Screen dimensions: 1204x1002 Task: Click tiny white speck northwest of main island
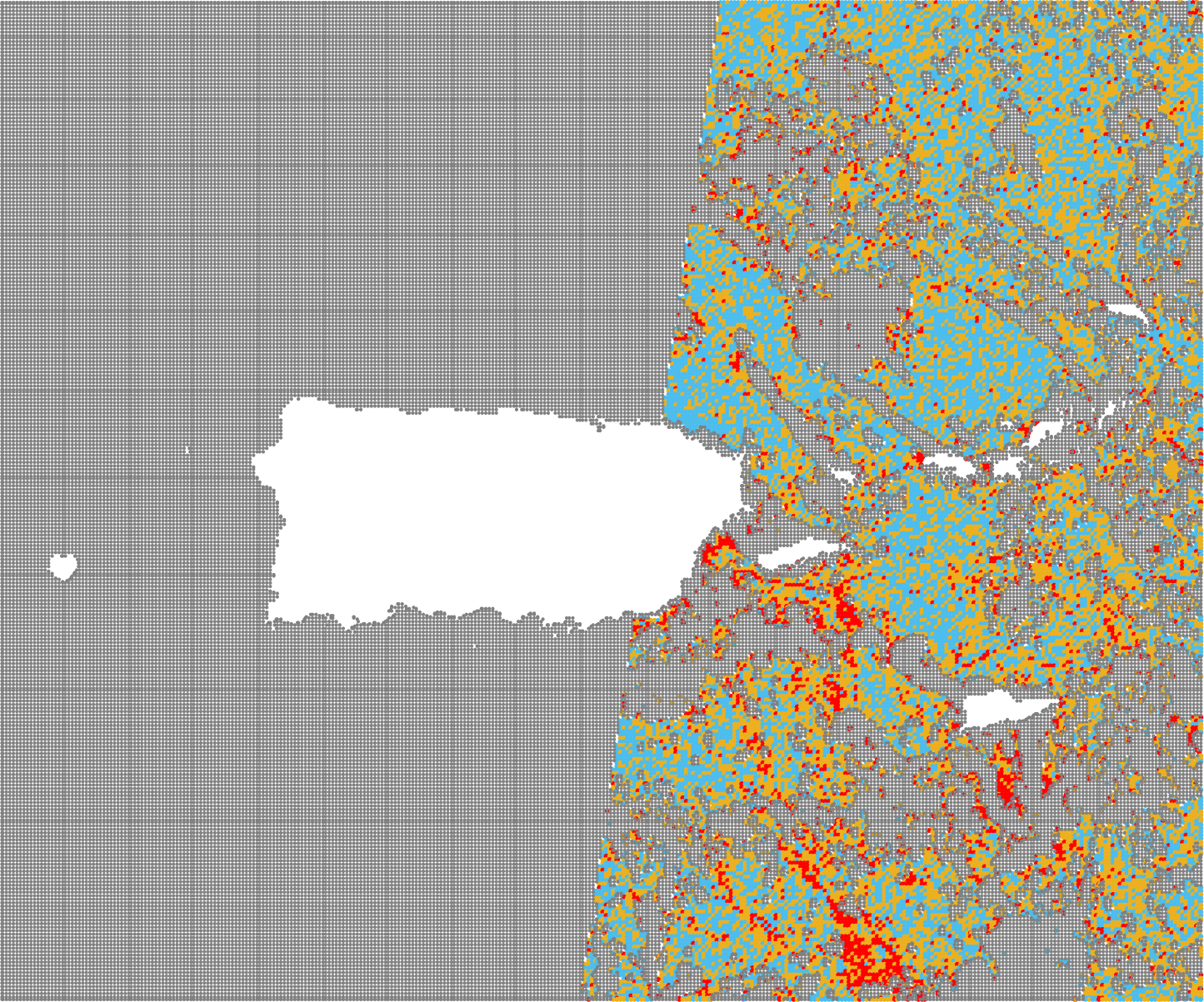[x=187, y=450]
